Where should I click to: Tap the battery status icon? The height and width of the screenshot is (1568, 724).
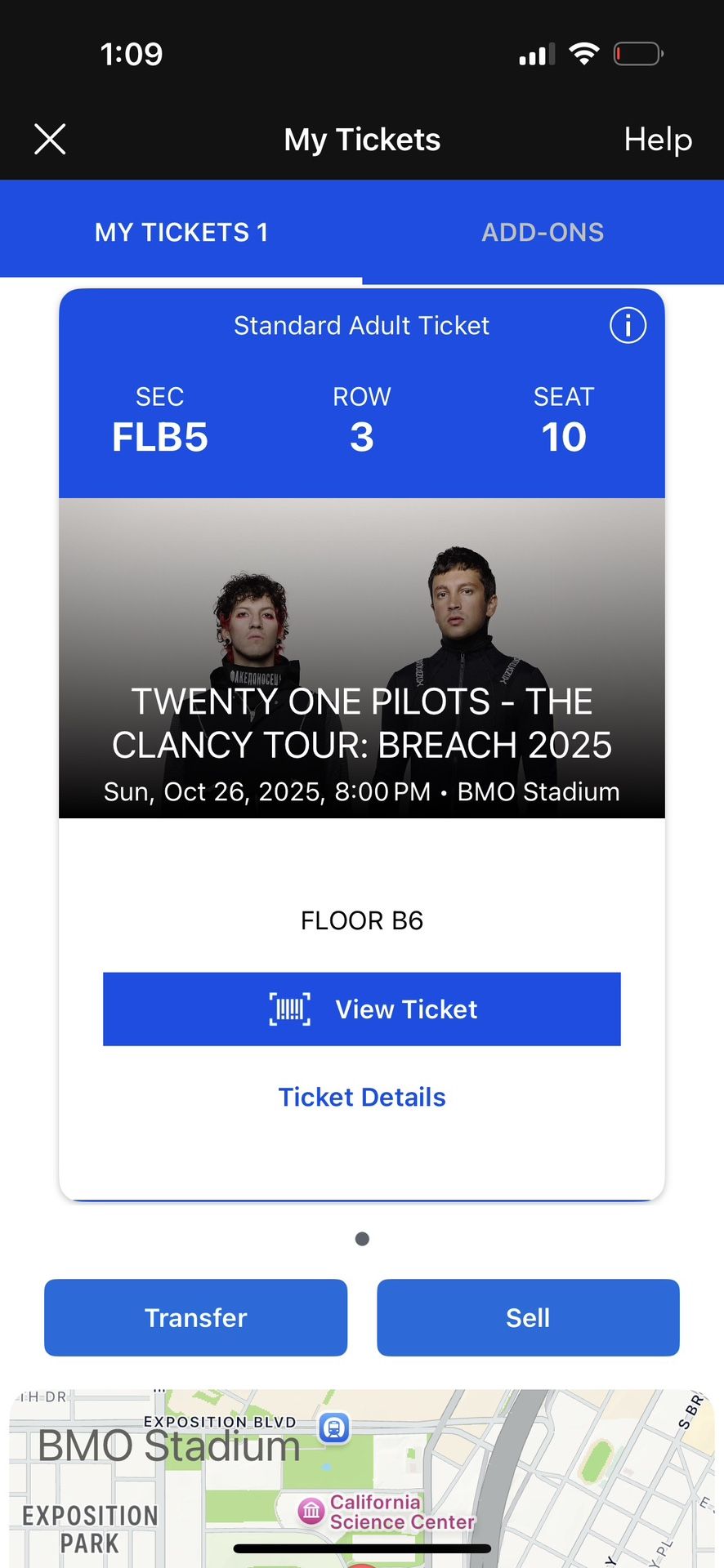point(637,54)
